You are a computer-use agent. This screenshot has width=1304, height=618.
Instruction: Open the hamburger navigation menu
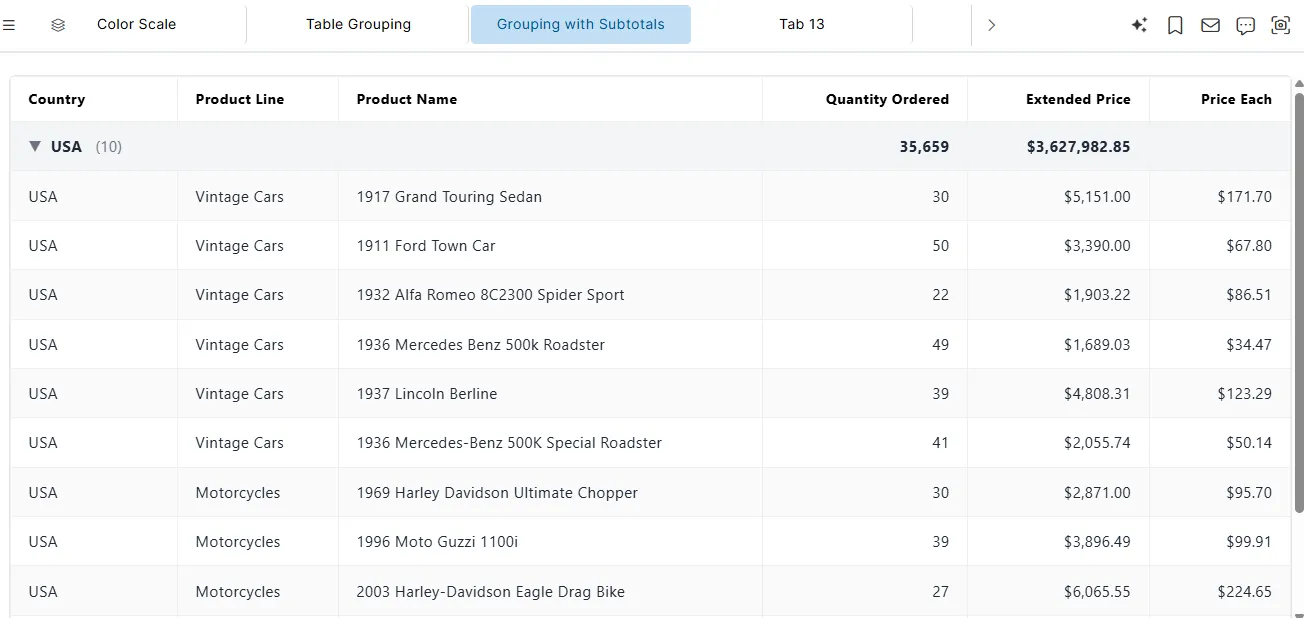[11, 25]
